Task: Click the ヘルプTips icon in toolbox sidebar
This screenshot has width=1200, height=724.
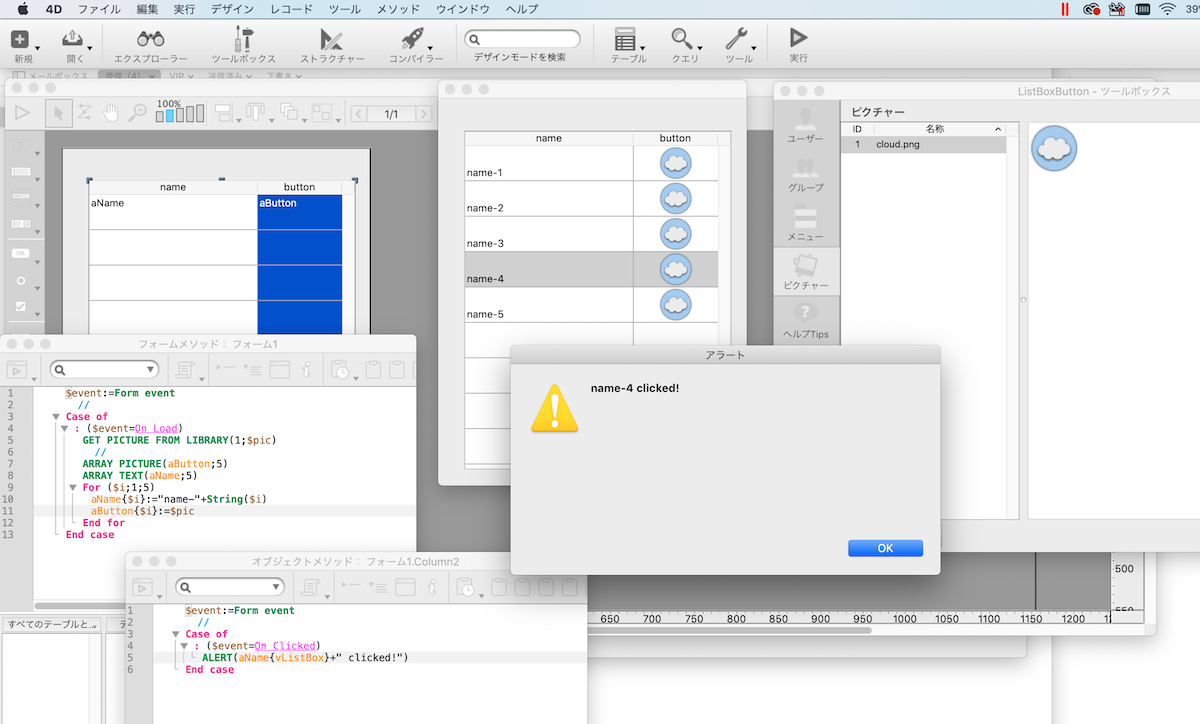Action: (x=805, y=322)
